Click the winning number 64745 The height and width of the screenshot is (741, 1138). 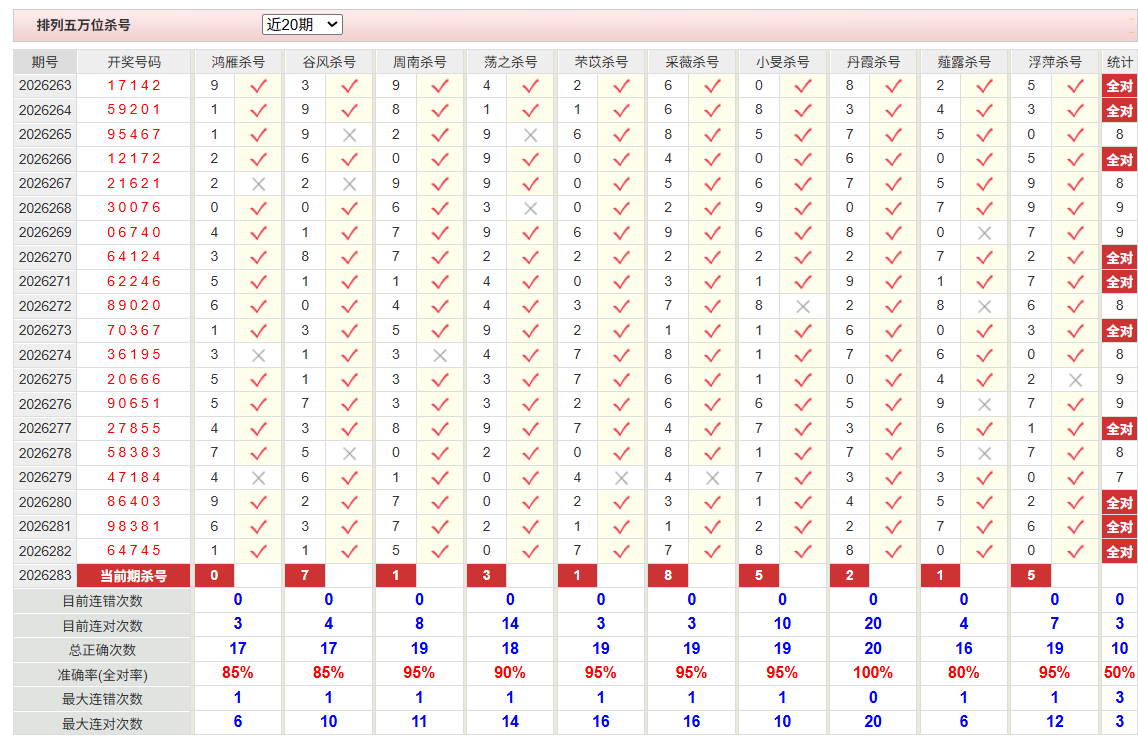tap(134, 551)
